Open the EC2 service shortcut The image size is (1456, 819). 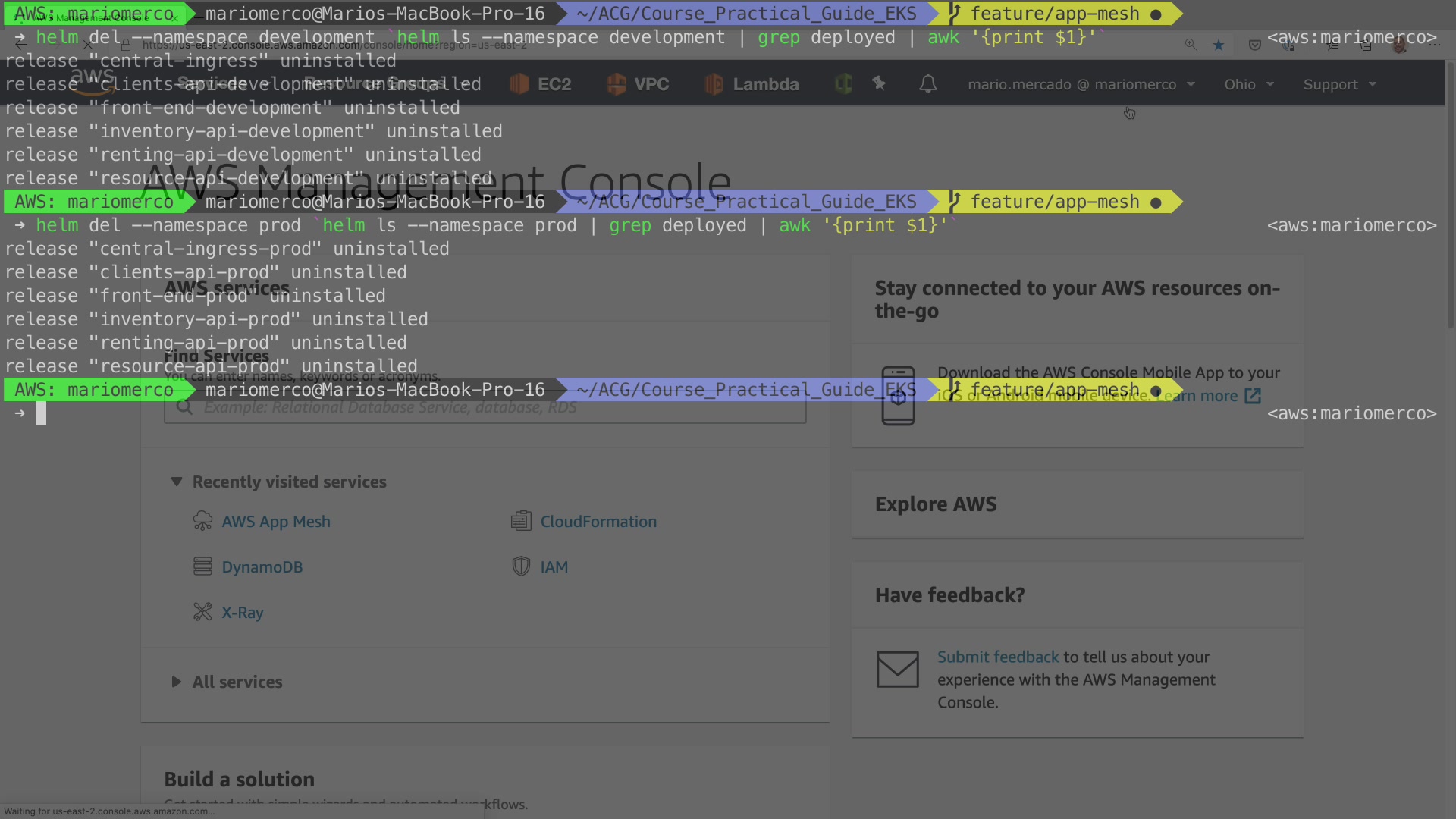[541, 84]
